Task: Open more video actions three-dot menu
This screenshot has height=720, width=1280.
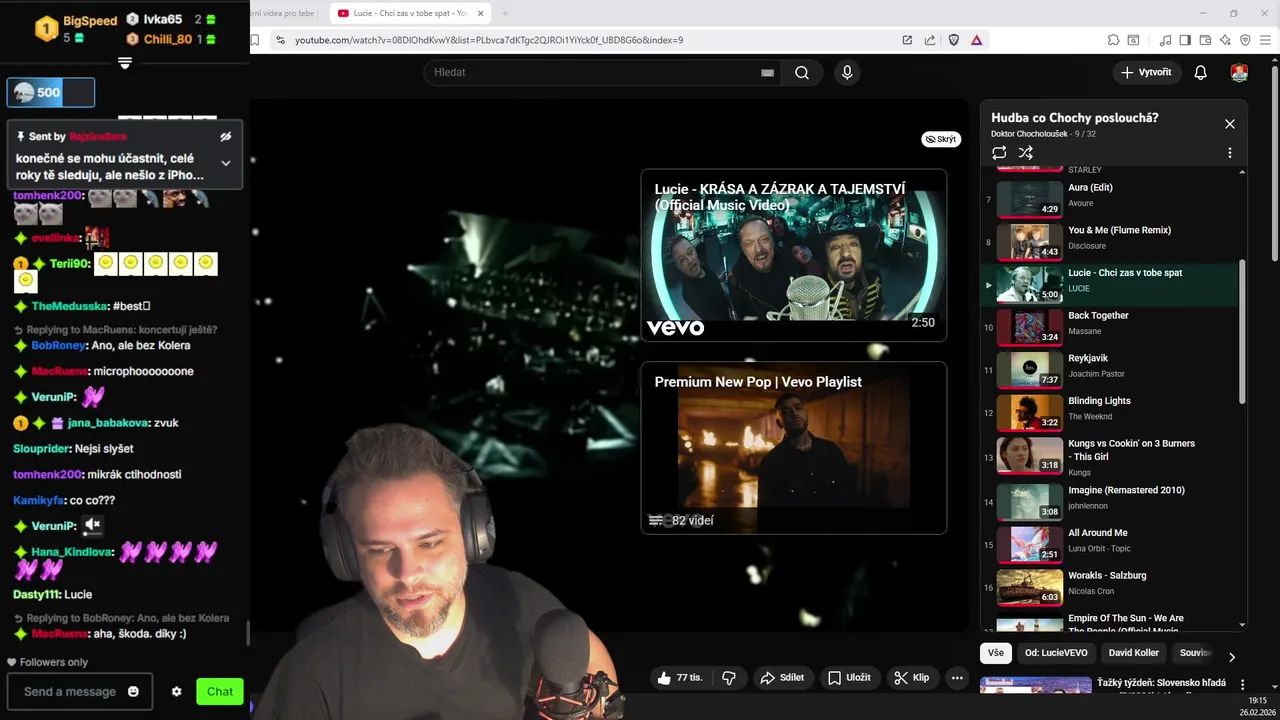Action: (x=957, y=677)
